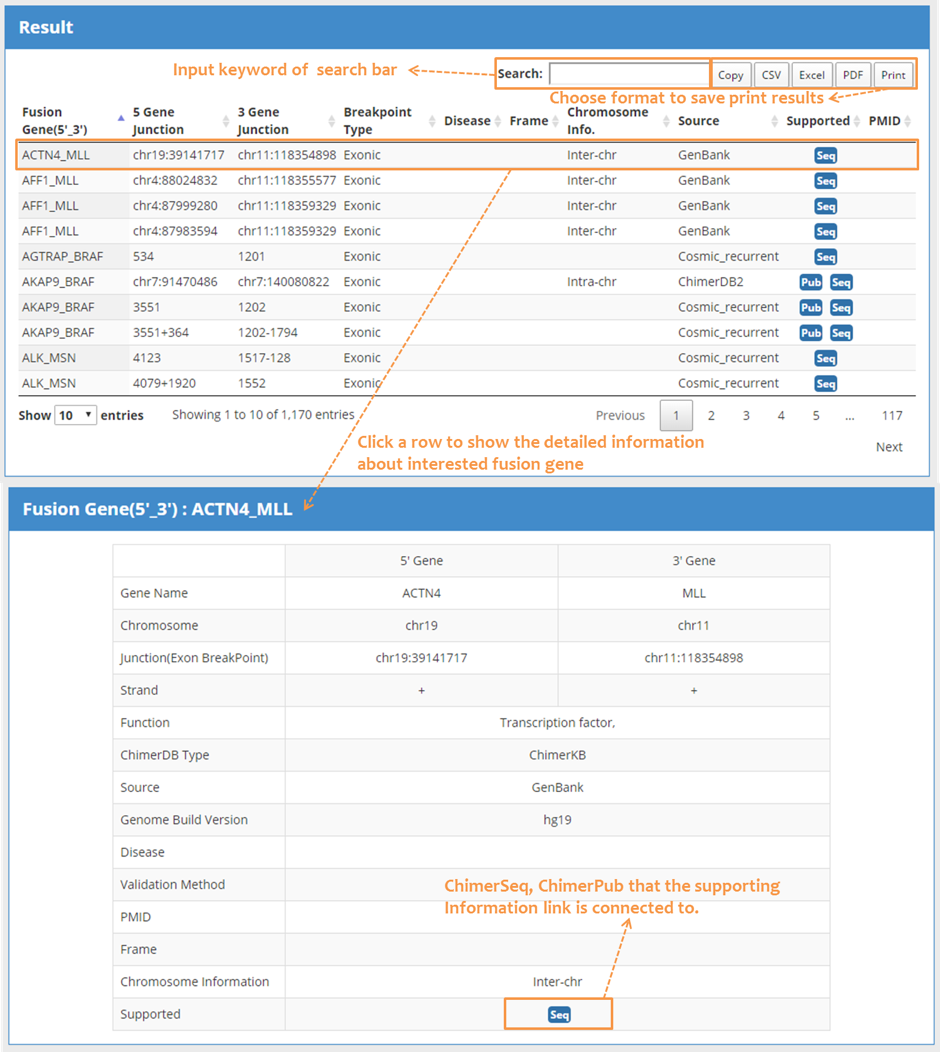Open Pub badge for AKAP9_BRAF 3551 row
This screenshot has height=1052, width=940.
(811, 308)
